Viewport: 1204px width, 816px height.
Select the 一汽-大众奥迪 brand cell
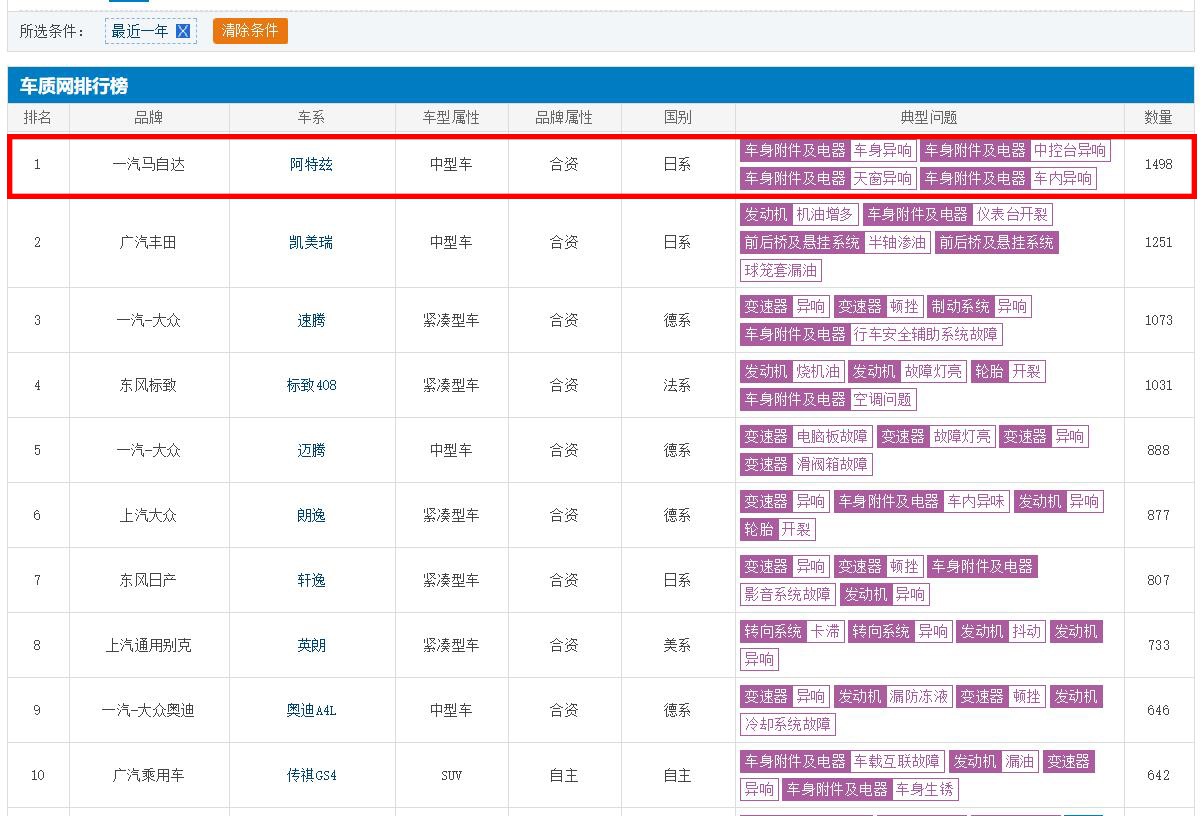pyautogui.click(x=149, y=710)
